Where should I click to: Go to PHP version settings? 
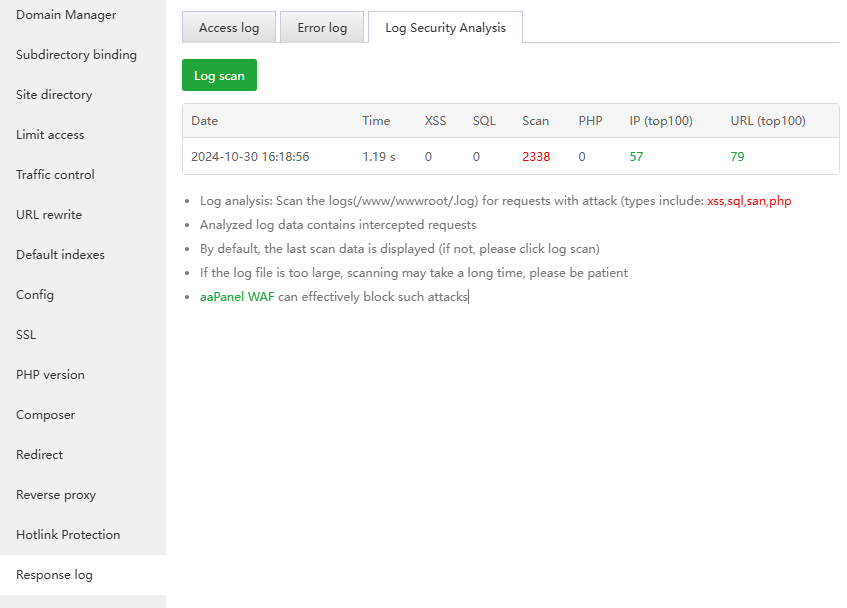50,375
